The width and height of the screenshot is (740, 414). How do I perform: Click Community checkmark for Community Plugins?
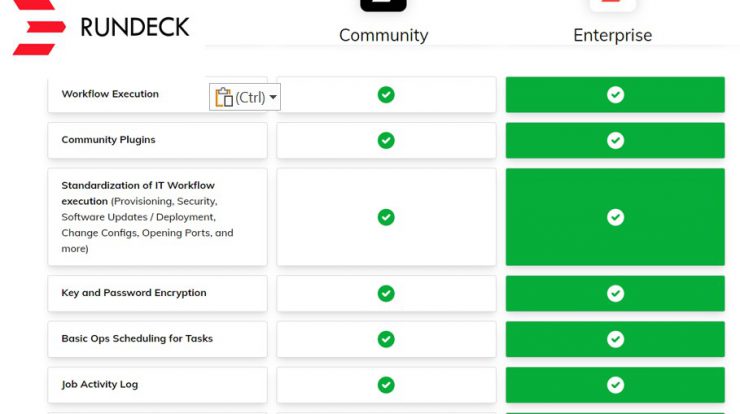pyautogui.click(x=386, y=141)
